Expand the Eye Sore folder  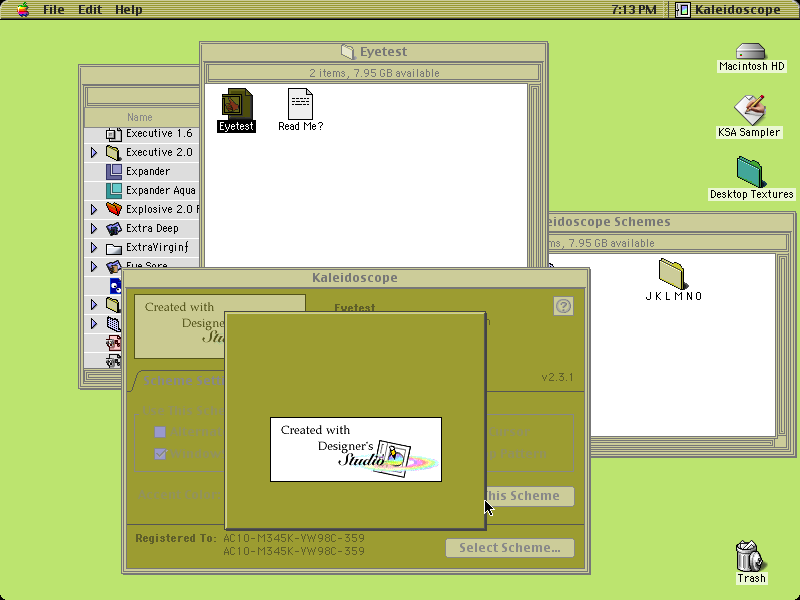click(x=94, y=266)
